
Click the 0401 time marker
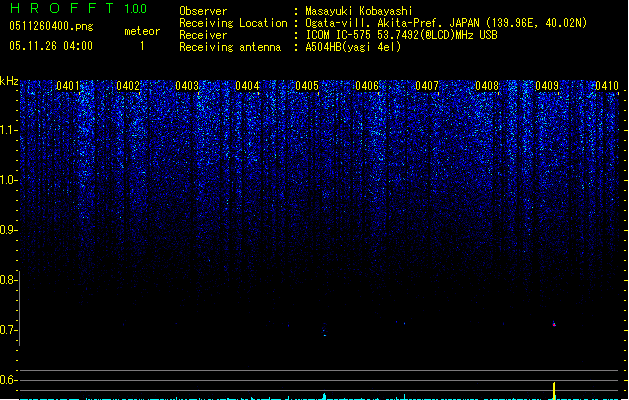point(68,86)
